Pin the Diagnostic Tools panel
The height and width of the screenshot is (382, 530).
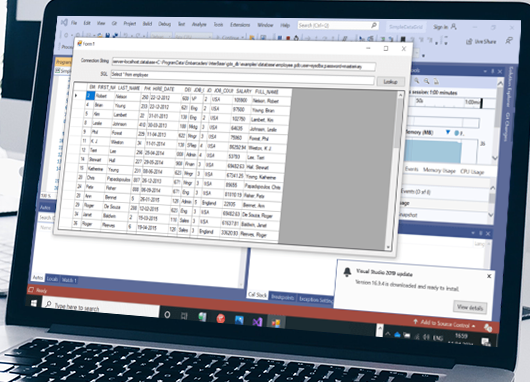click(492, 71)
